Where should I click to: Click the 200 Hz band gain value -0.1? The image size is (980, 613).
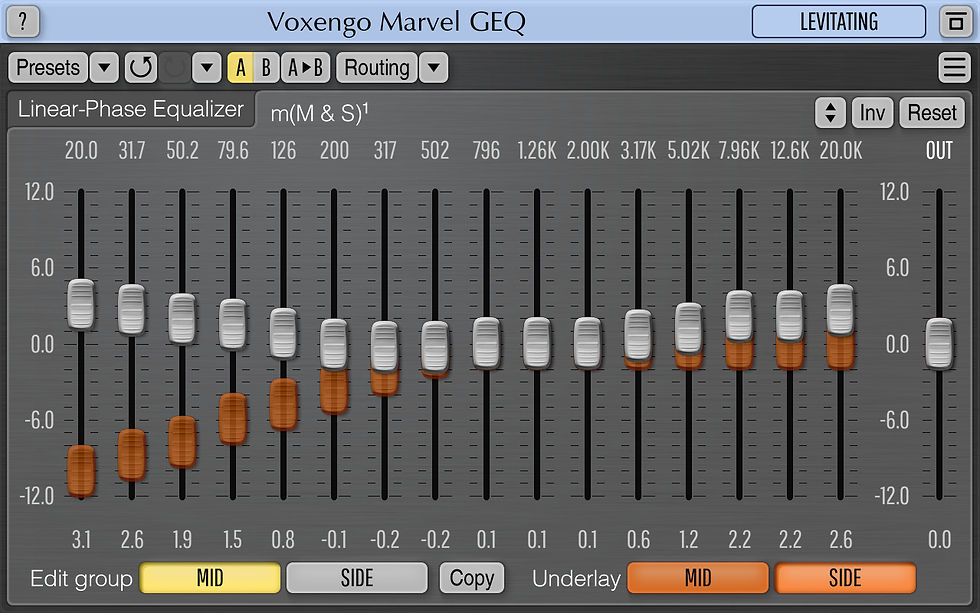pos(334,539)
